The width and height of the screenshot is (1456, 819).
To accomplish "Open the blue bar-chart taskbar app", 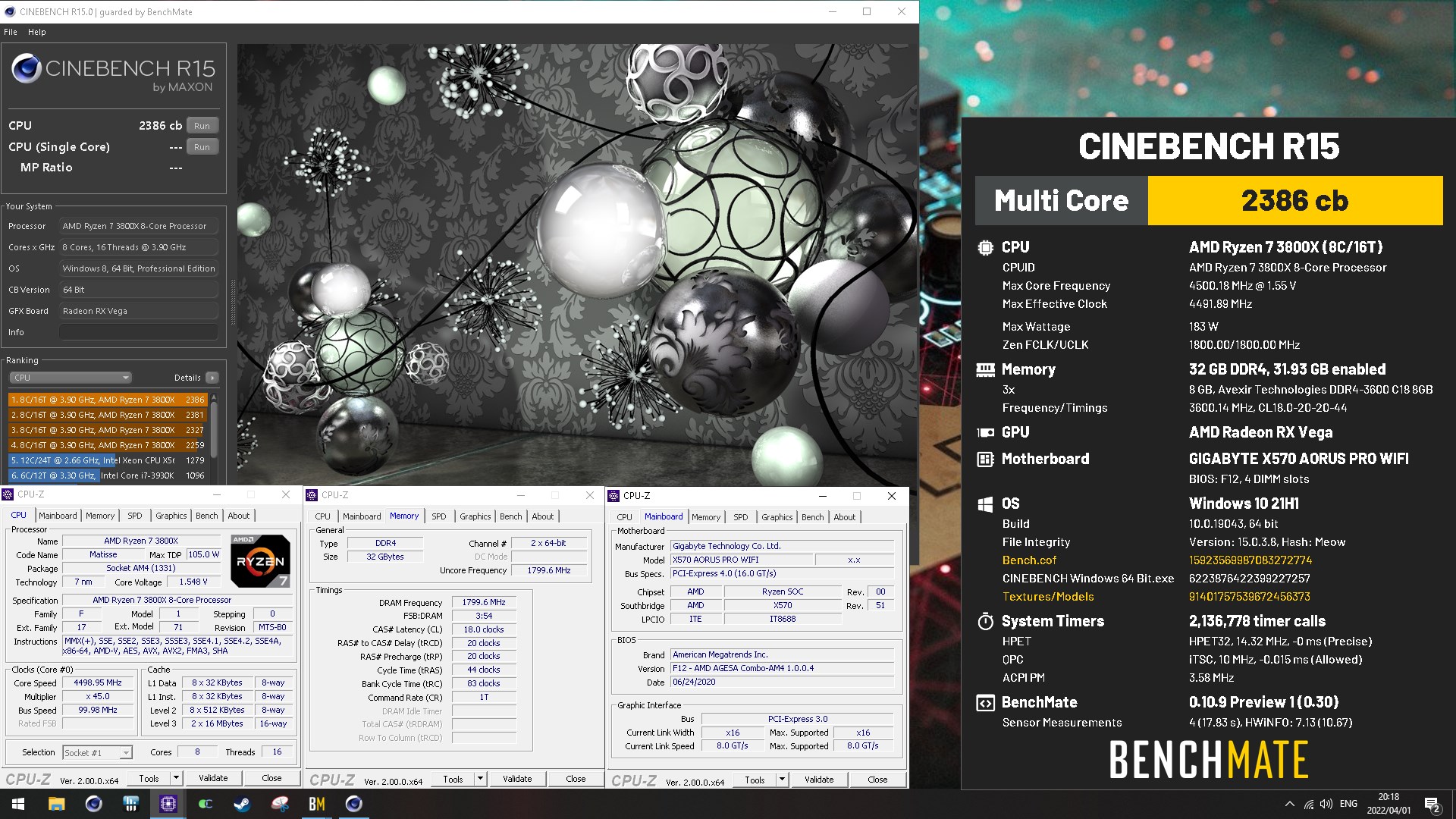I will [x=130, y=804].
